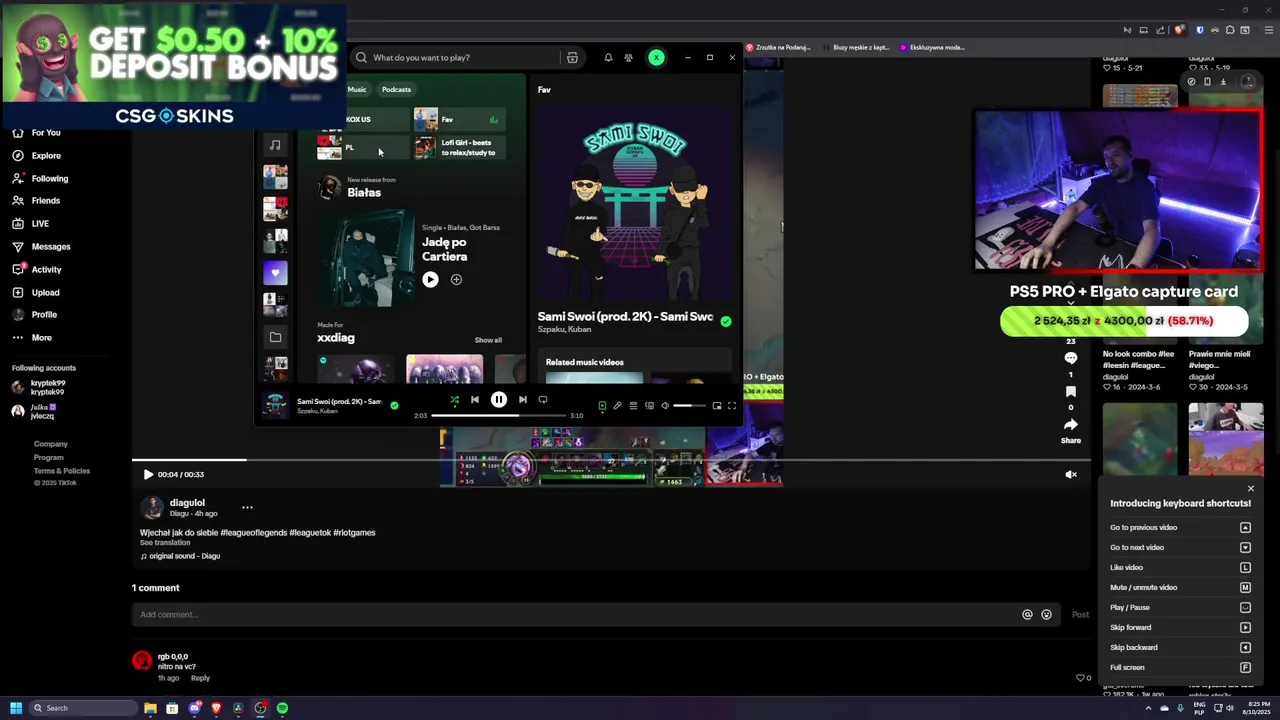Screen dimensions: 1280x720
Task: Open the Windows Start menu
Action: pos(16,708)
